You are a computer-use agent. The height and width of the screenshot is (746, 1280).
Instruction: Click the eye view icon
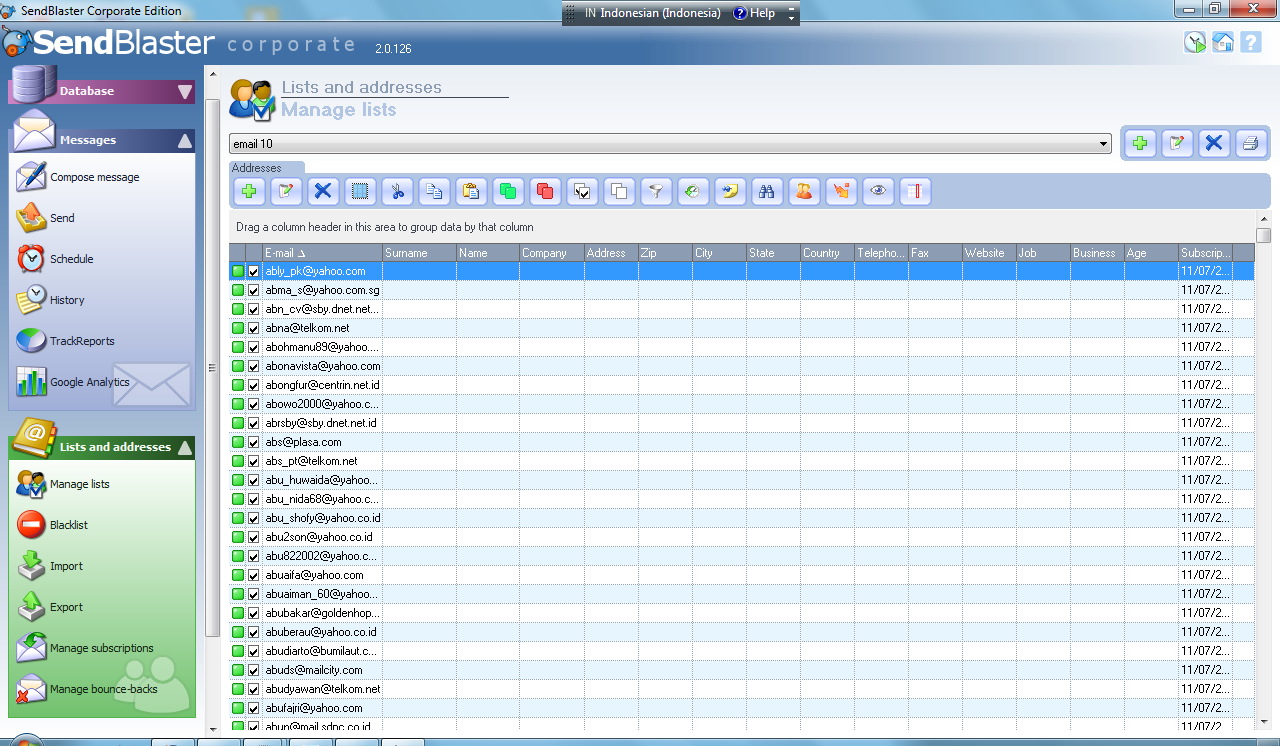(x=878, y=191)
